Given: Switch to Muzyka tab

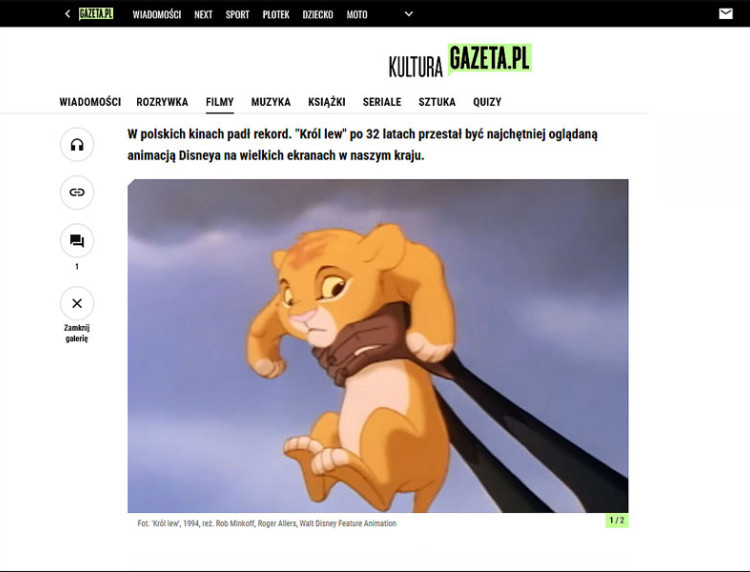Looking at the screenshot, I should coord(271,102).
